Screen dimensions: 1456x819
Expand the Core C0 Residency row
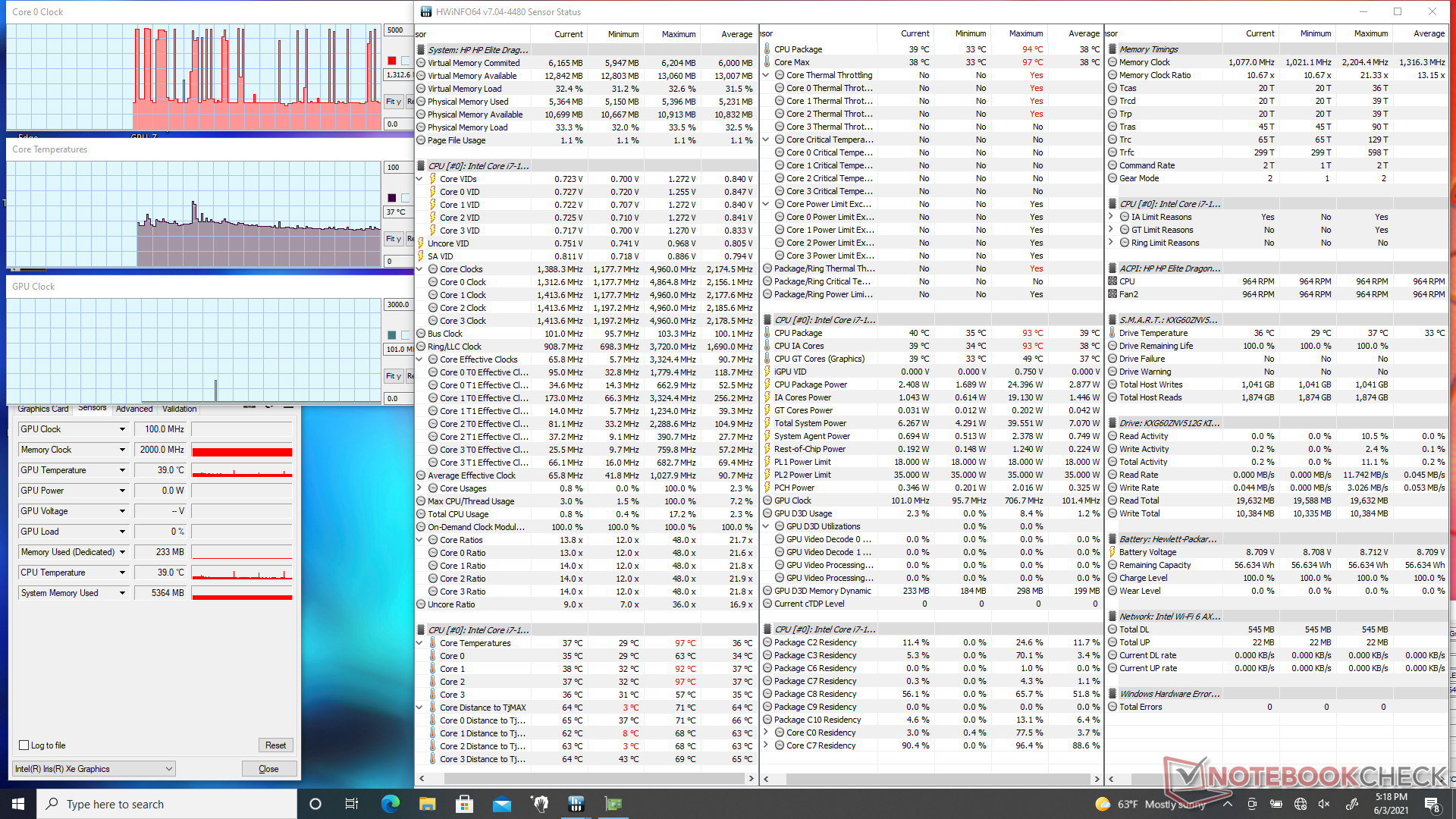tap(766, 733)
